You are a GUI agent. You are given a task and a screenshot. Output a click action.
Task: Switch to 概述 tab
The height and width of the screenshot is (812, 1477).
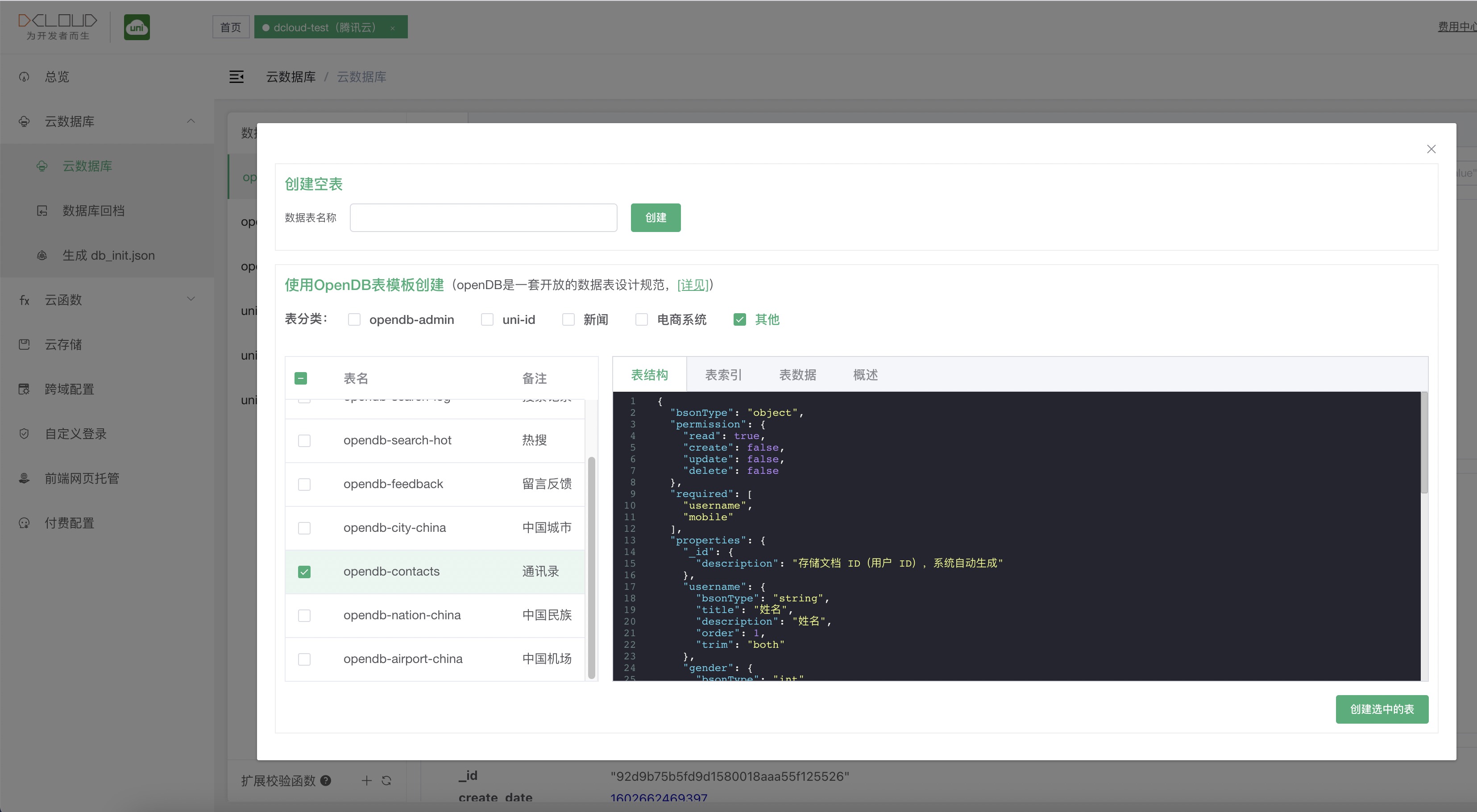(x=865, y=375)
